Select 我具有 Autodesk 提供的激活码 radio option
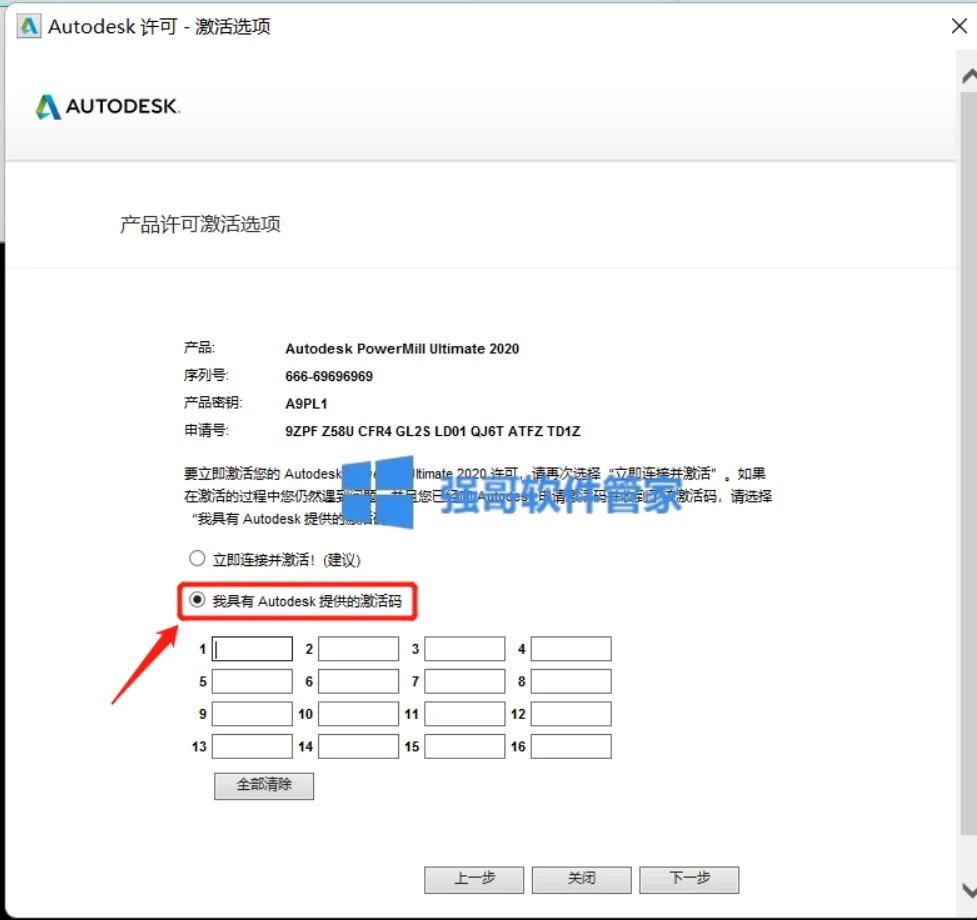This screenshot has width=977, height=920. point(197,600)
